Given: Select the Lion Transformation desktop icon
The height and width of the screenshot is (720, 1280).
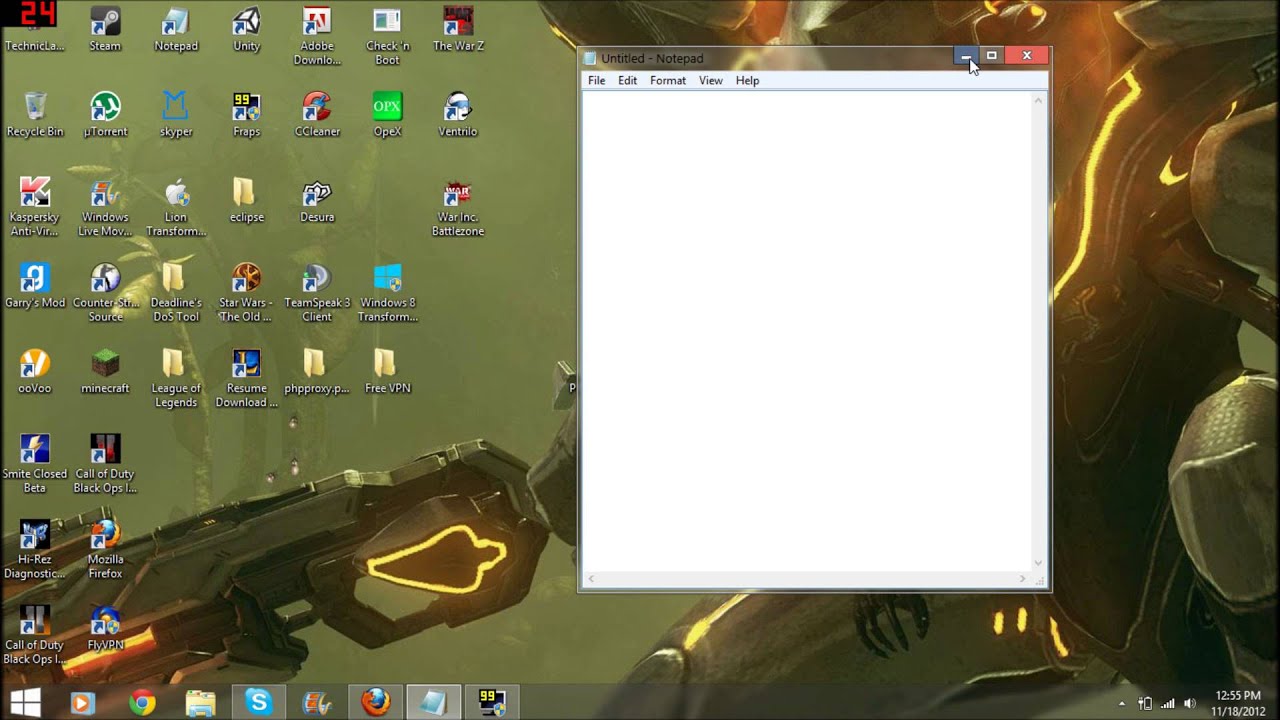Looking at the screenshot, I should (176, 208).
